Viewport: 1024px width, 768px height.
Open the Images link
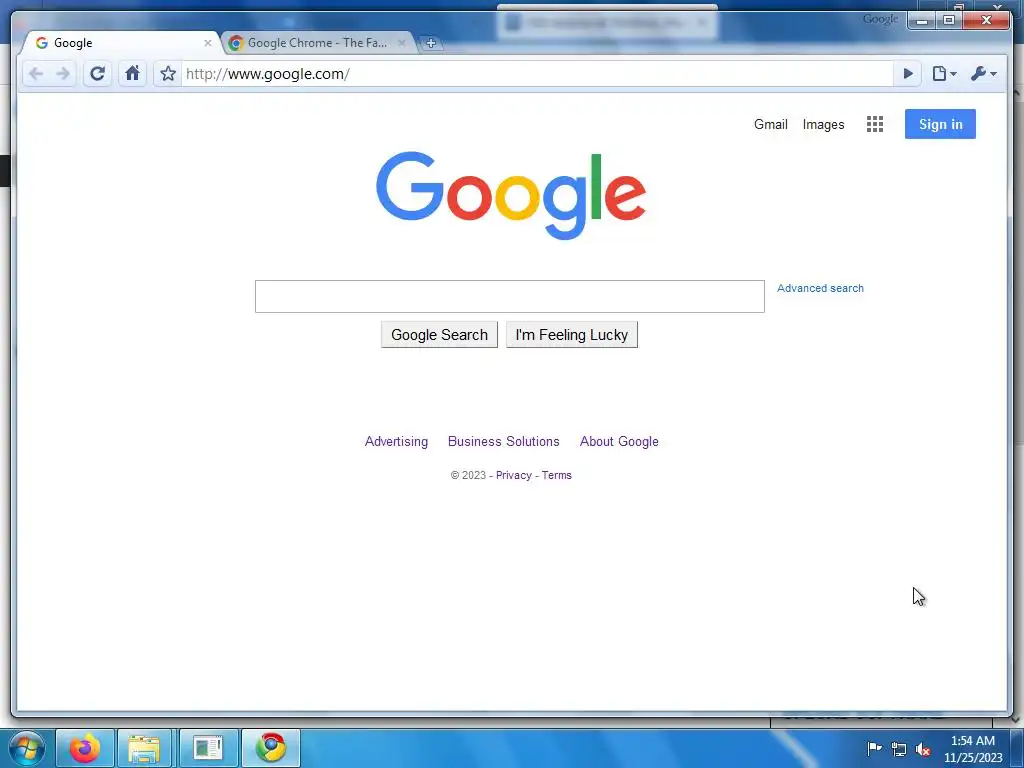pos(823,124)
